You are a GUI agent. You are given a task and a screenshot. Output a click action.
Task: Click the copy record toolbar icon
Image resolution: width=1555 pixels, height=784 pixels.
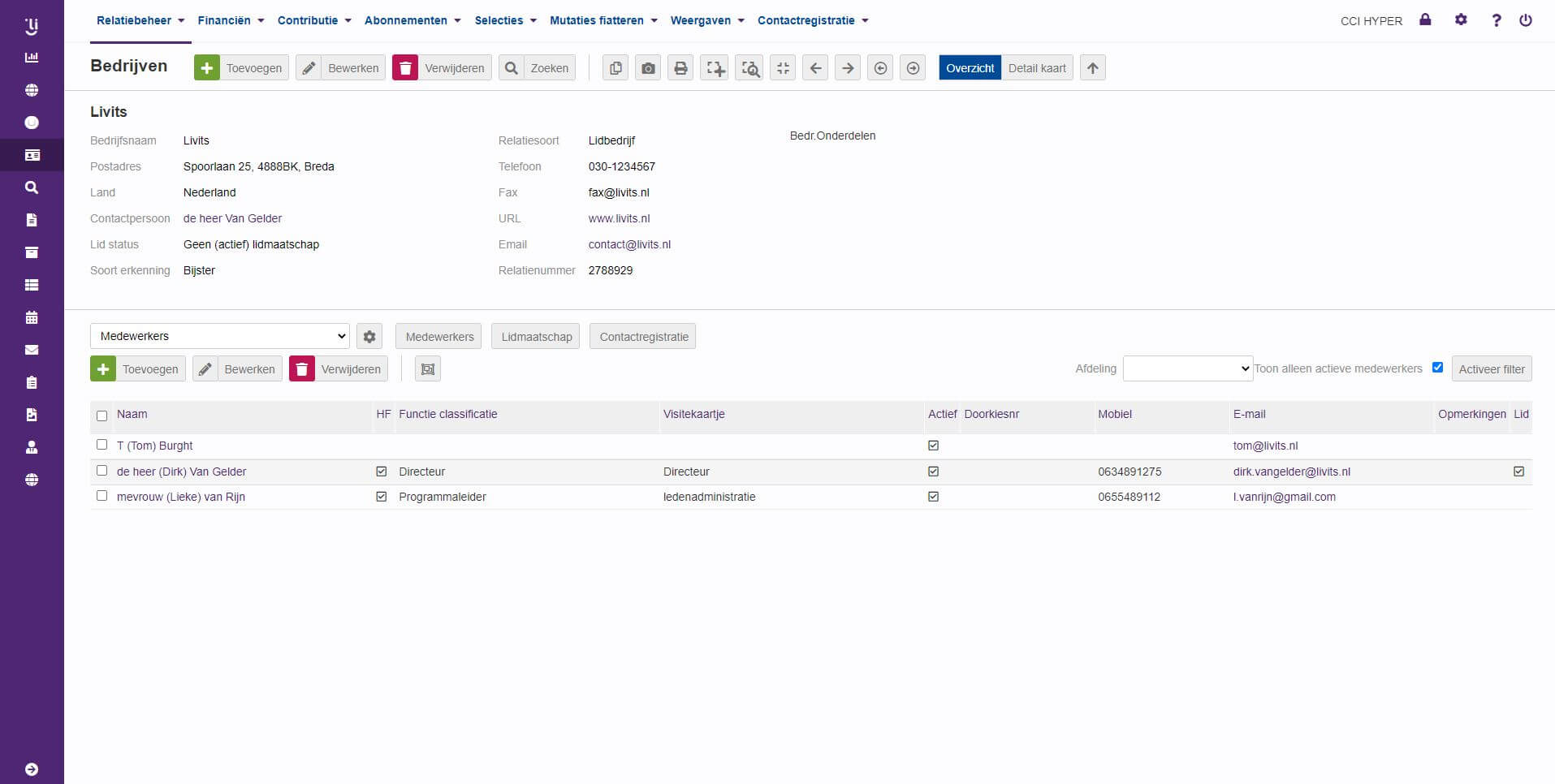616,68
